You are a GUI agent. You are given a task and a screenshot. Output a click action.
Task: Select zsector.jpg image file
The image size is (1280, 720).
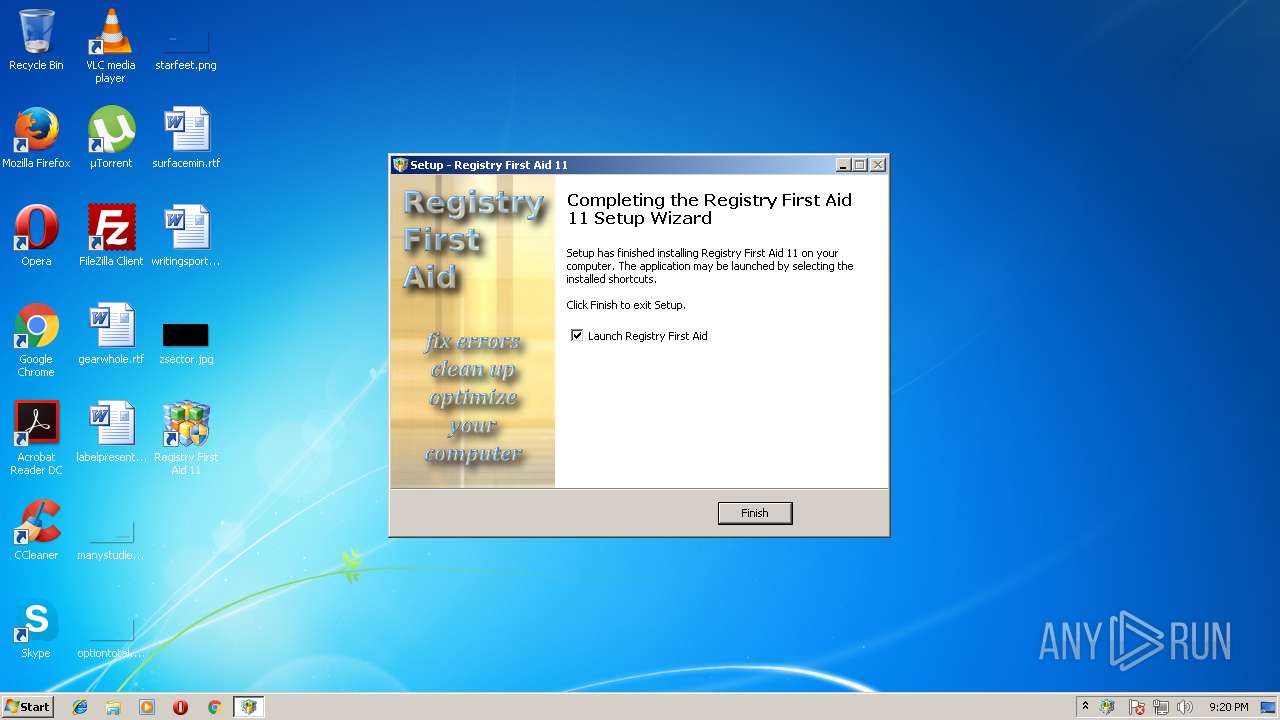point(186,341)
